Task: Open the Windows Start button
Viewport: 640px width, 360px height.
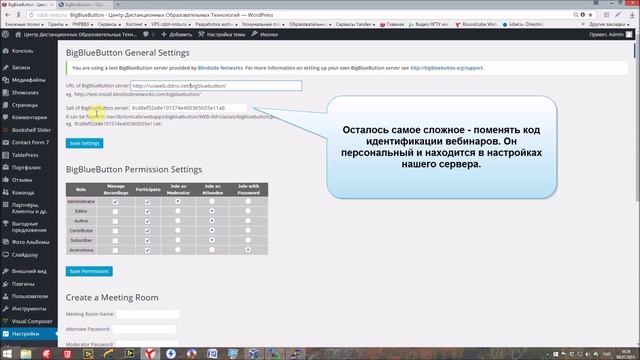Action: click(x=7, y=353)
